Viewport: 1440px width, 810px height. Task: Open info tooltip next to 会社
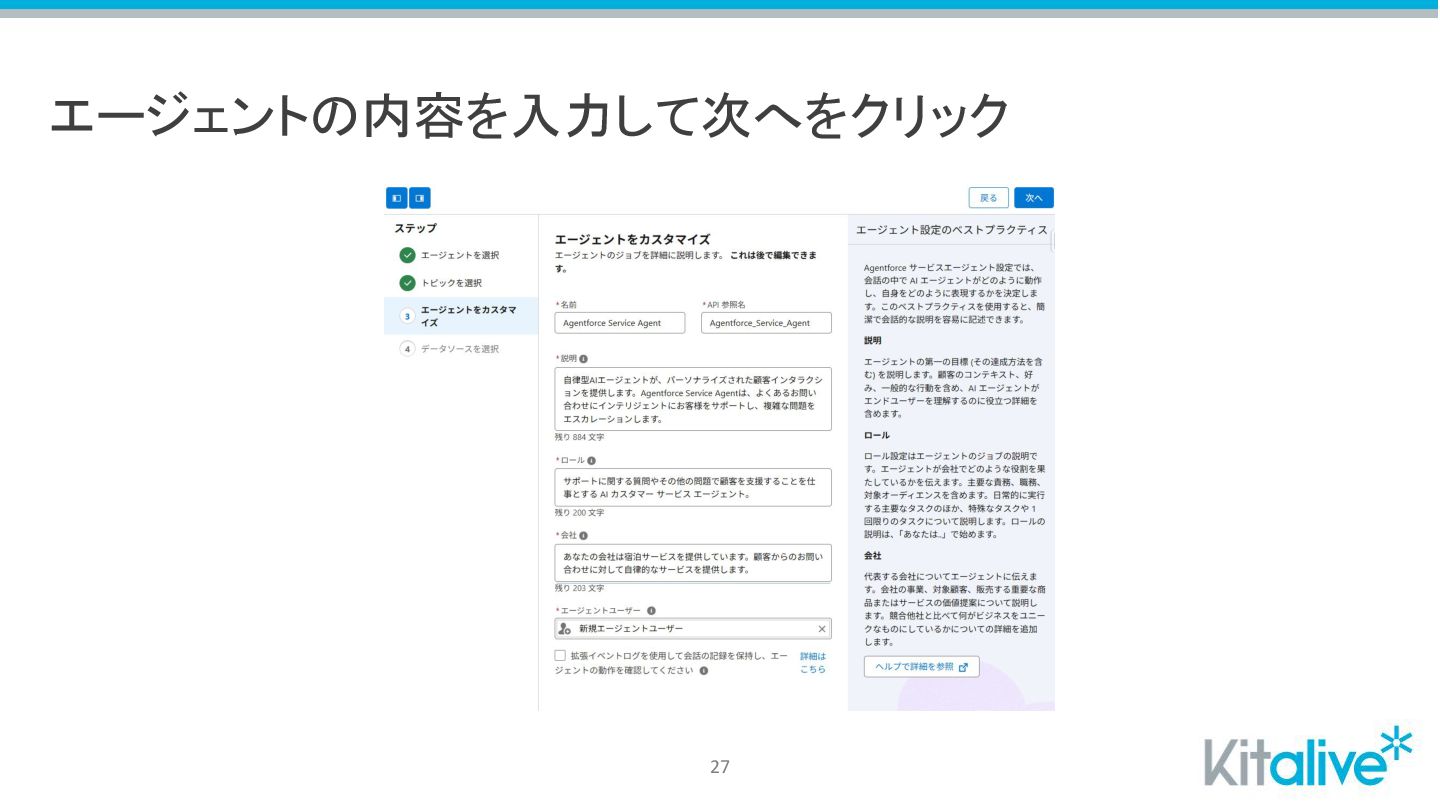click(x=584, y=536)
